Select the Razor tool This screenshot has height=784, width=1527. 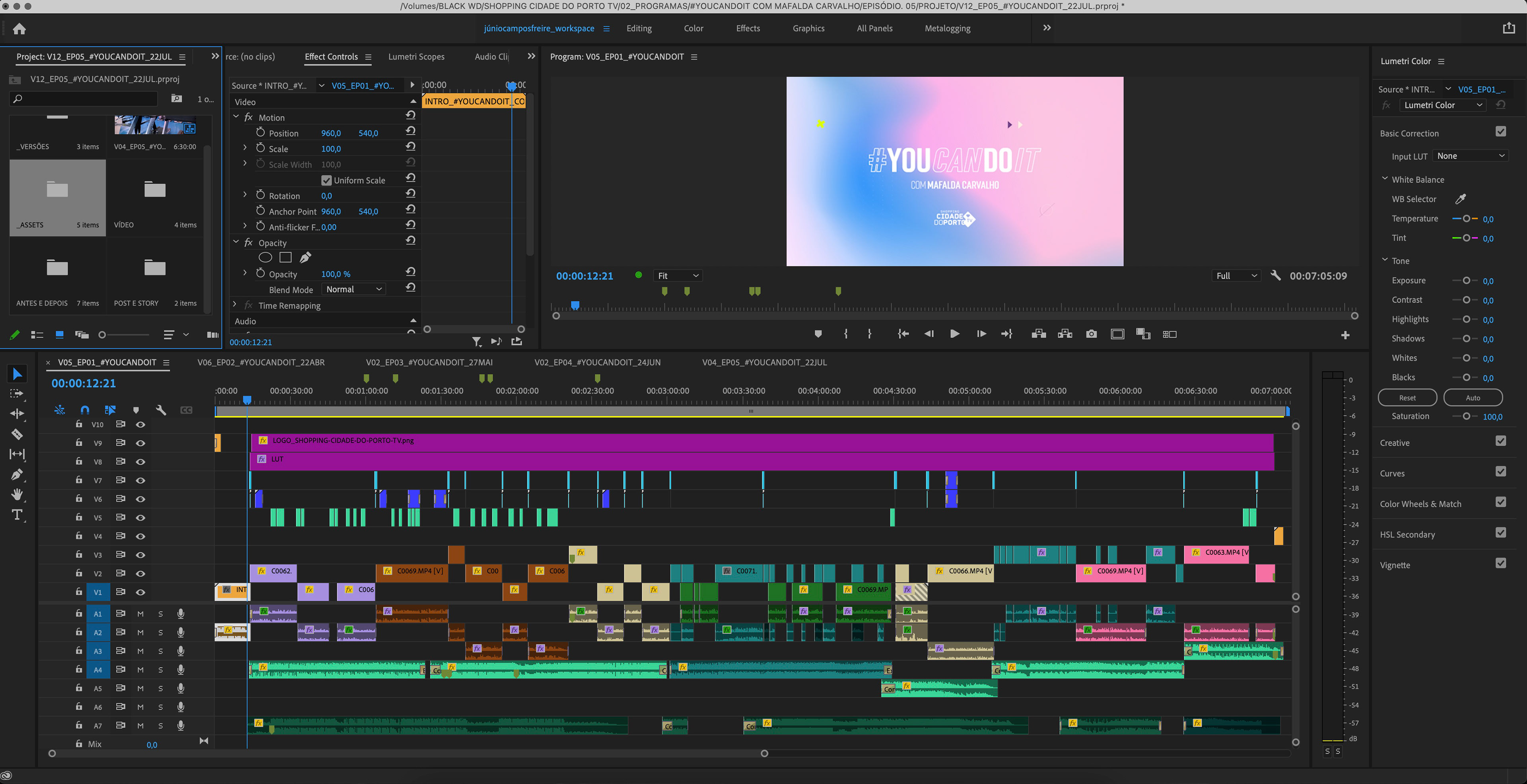coord(17,435)
